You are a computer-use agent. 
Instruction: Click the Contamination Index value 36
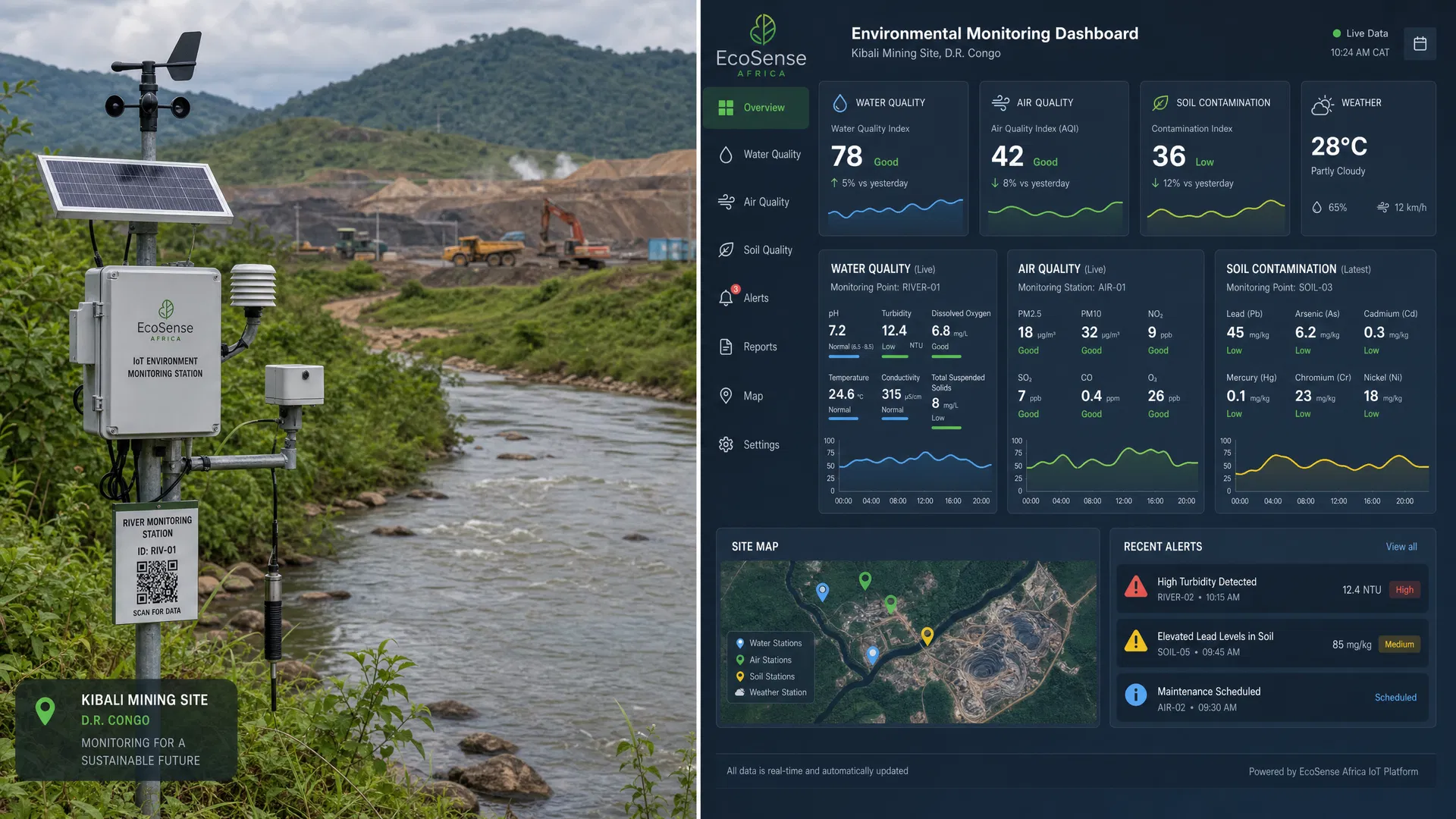1169,157
